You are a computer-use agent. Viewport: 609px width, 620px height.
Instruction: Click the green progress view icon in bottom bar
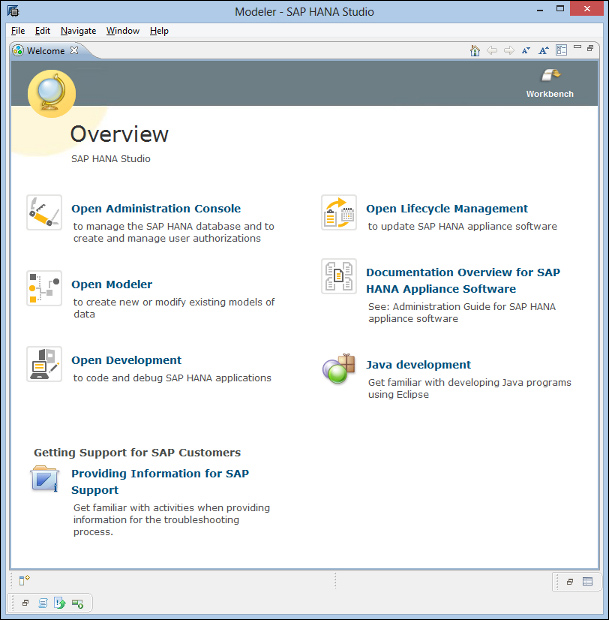coord(78,603)
